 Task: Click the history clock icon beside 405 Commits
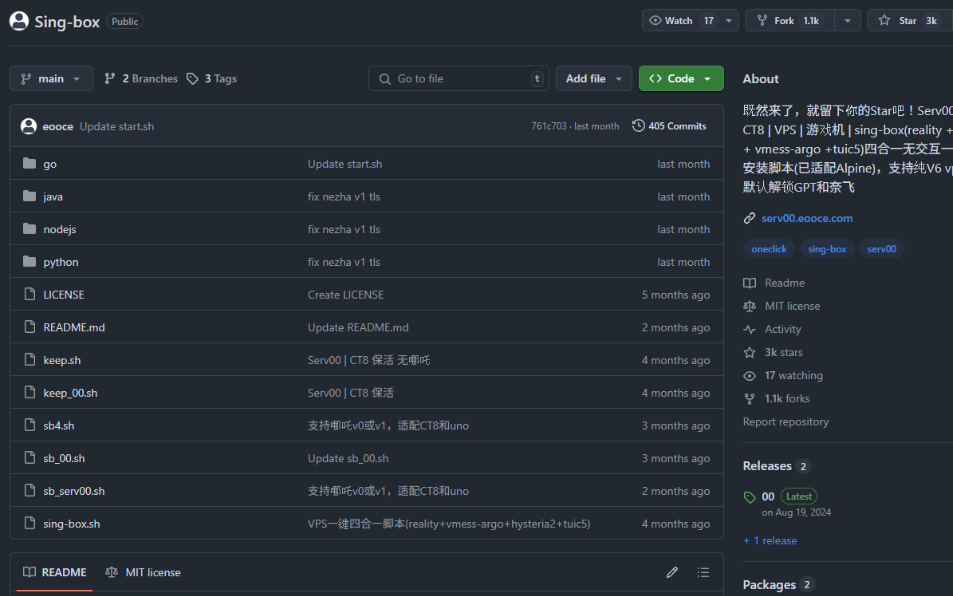[x=638, y=126]
